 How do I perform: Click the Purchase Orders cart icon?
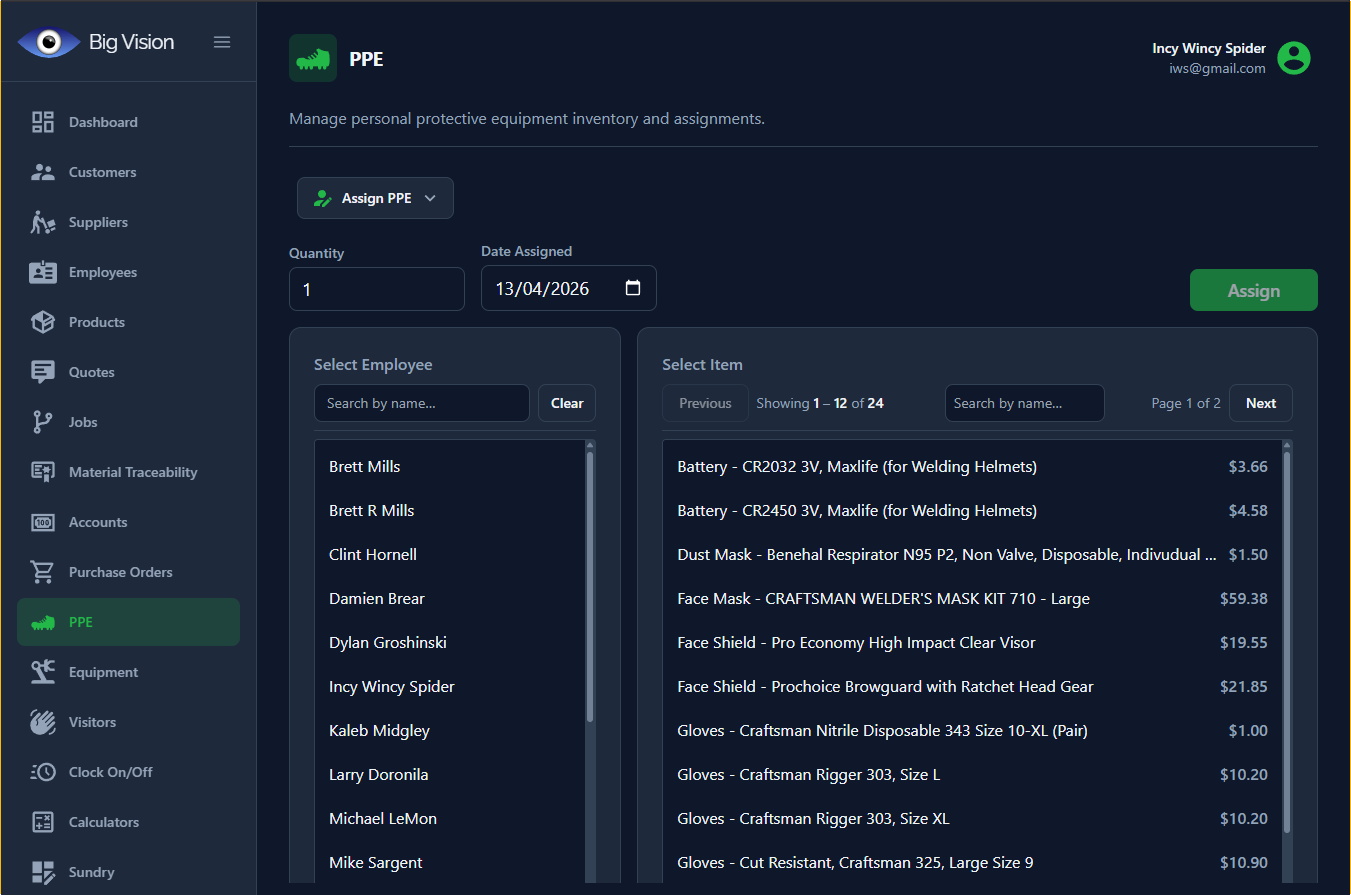[x=43, y=572]
